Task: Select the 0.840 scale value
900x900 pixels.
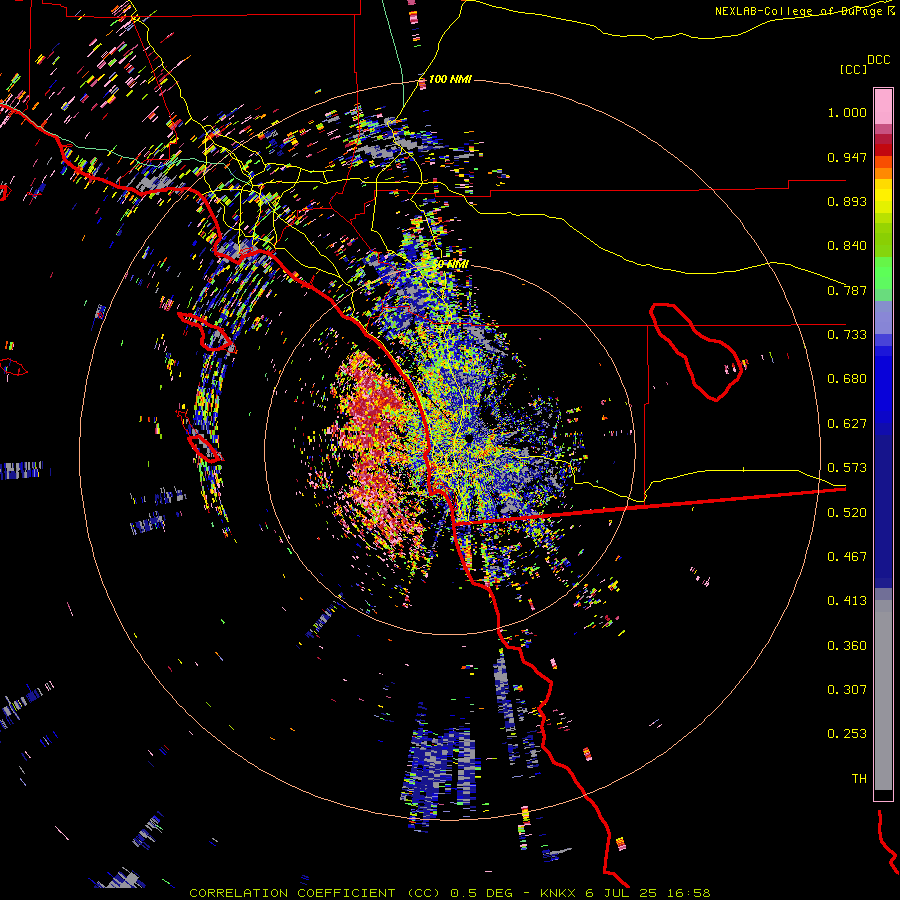Action: 847,246
